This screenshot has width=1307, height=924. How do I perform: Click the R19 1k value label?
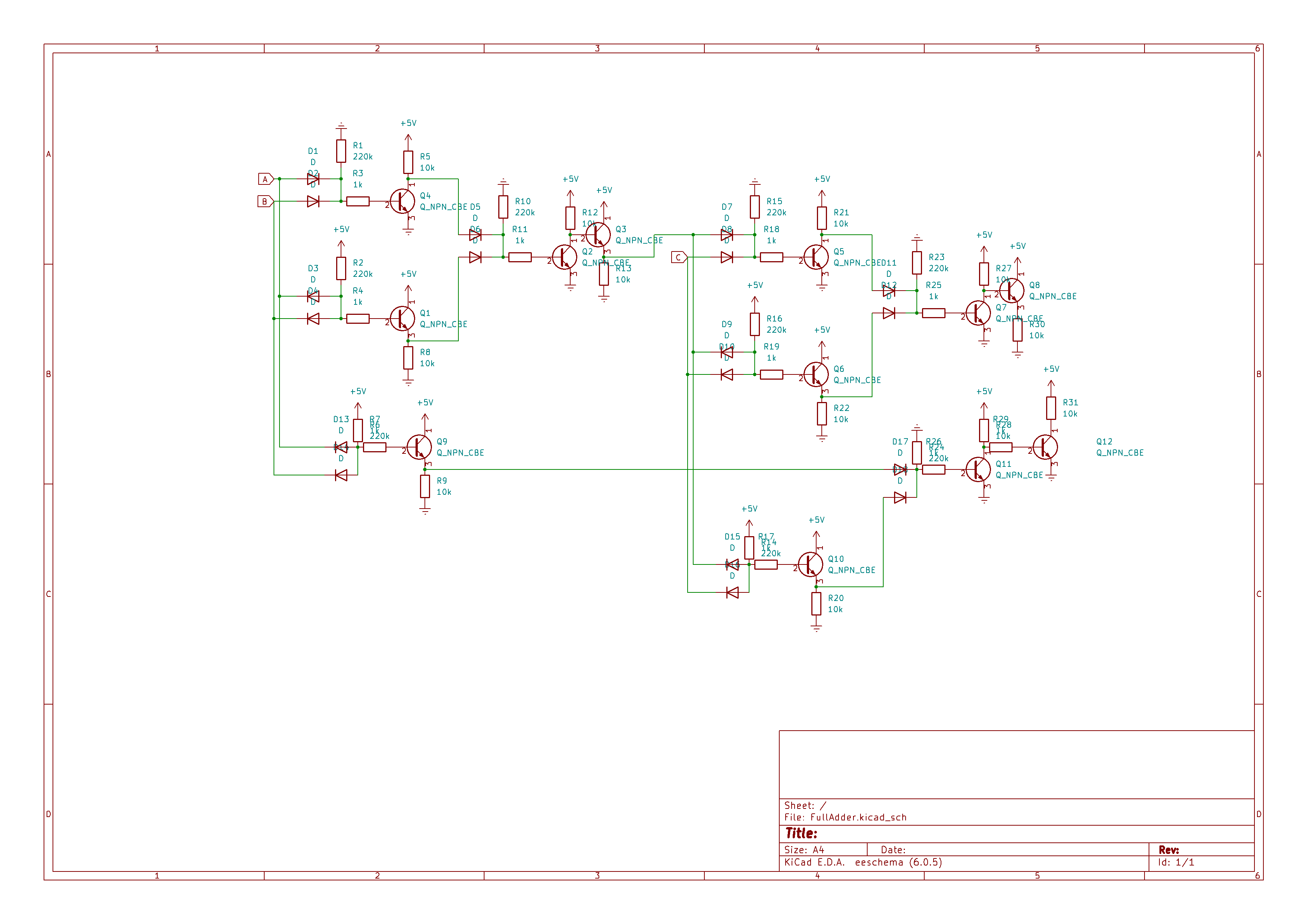pyautogui.click(x=771, y=358)
